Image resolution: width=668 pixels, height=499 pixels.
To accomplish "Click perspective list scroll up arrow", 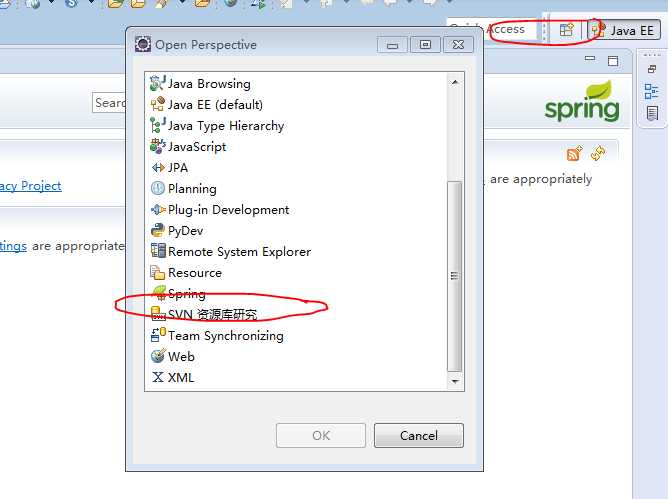I will coord(455,82).
